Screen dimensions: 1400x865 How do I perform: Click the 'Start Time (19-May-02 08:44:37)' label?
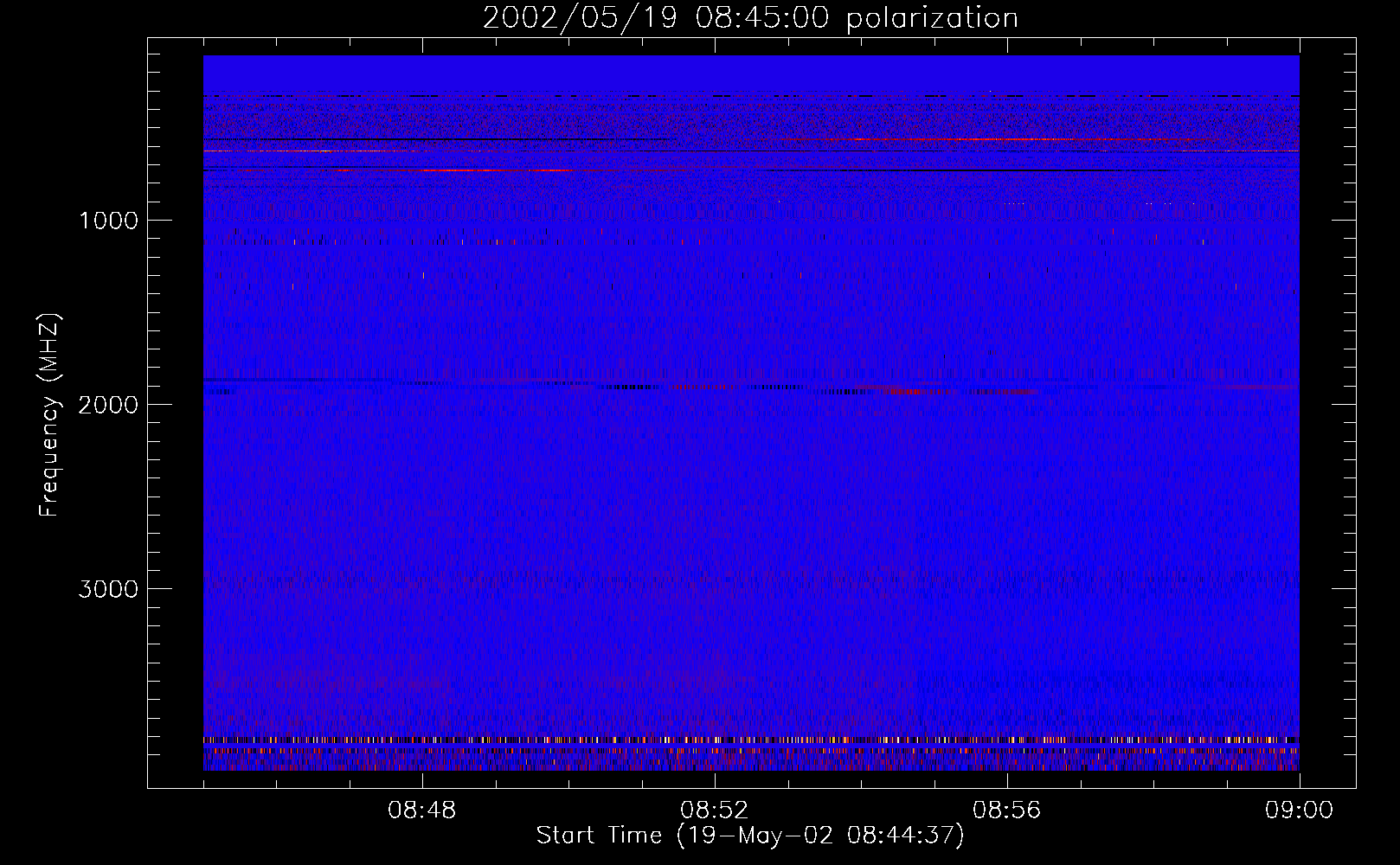(x=750, y=836)
